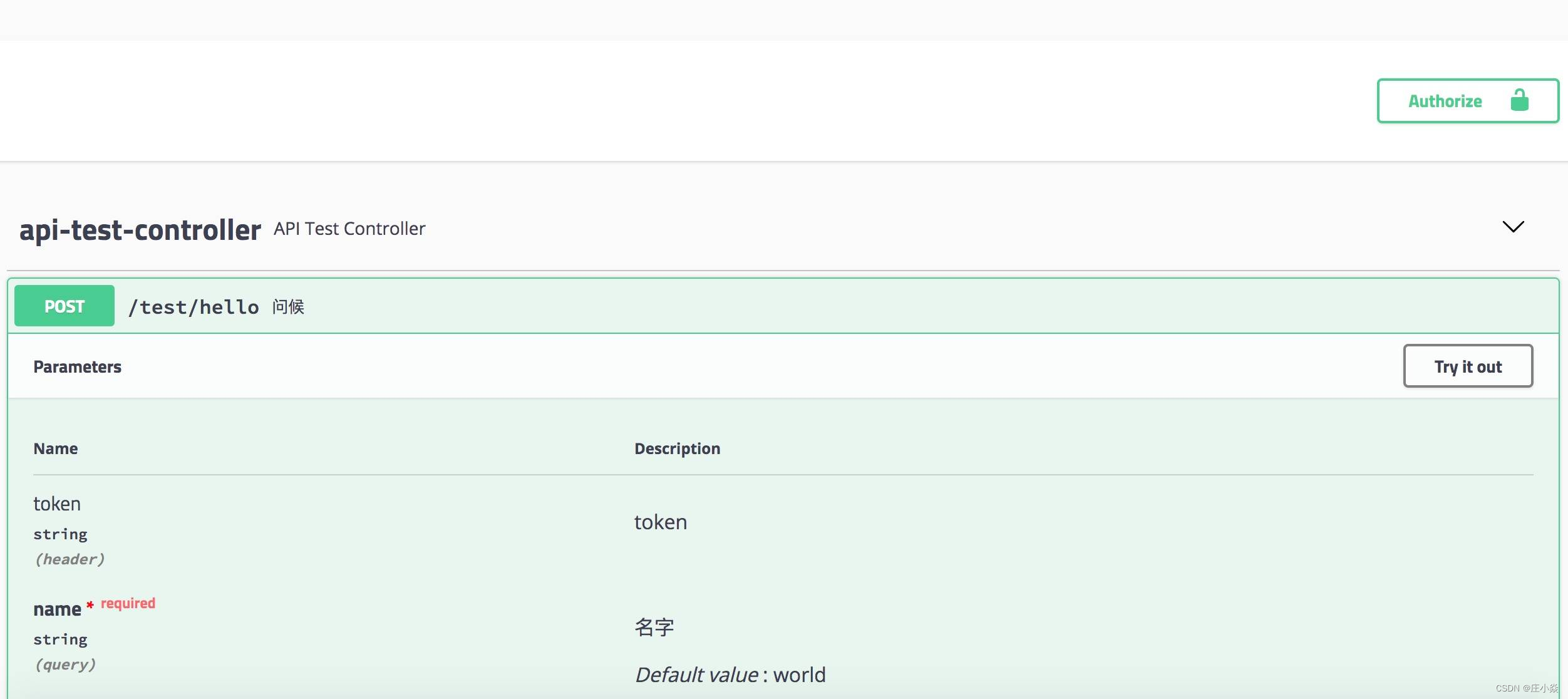Click the green POST method badge
The height and width of the screenshot is (699, 1568).
[x=64, y=306]
